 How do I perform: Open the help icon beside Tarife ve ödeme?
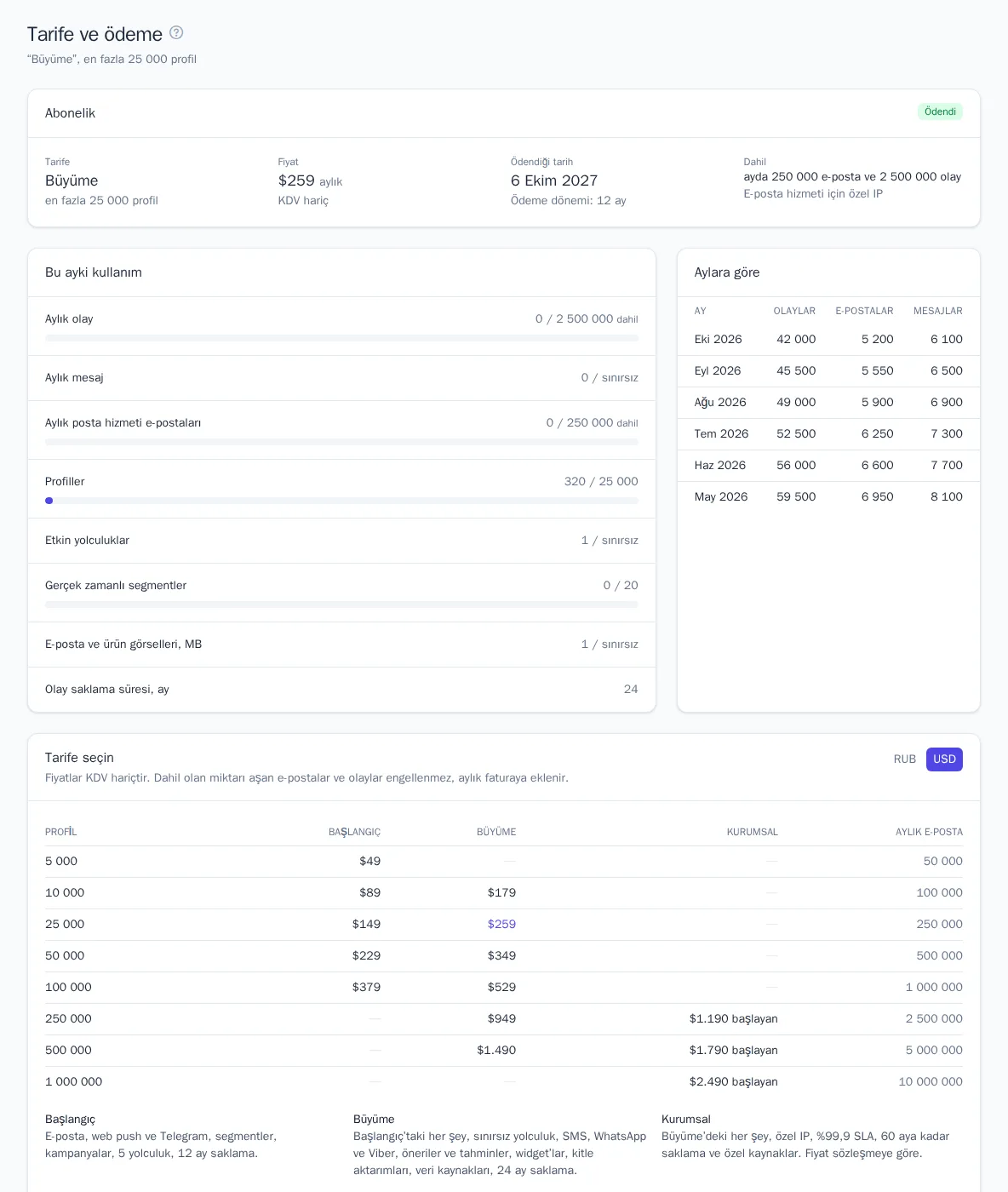click(176, 32)
